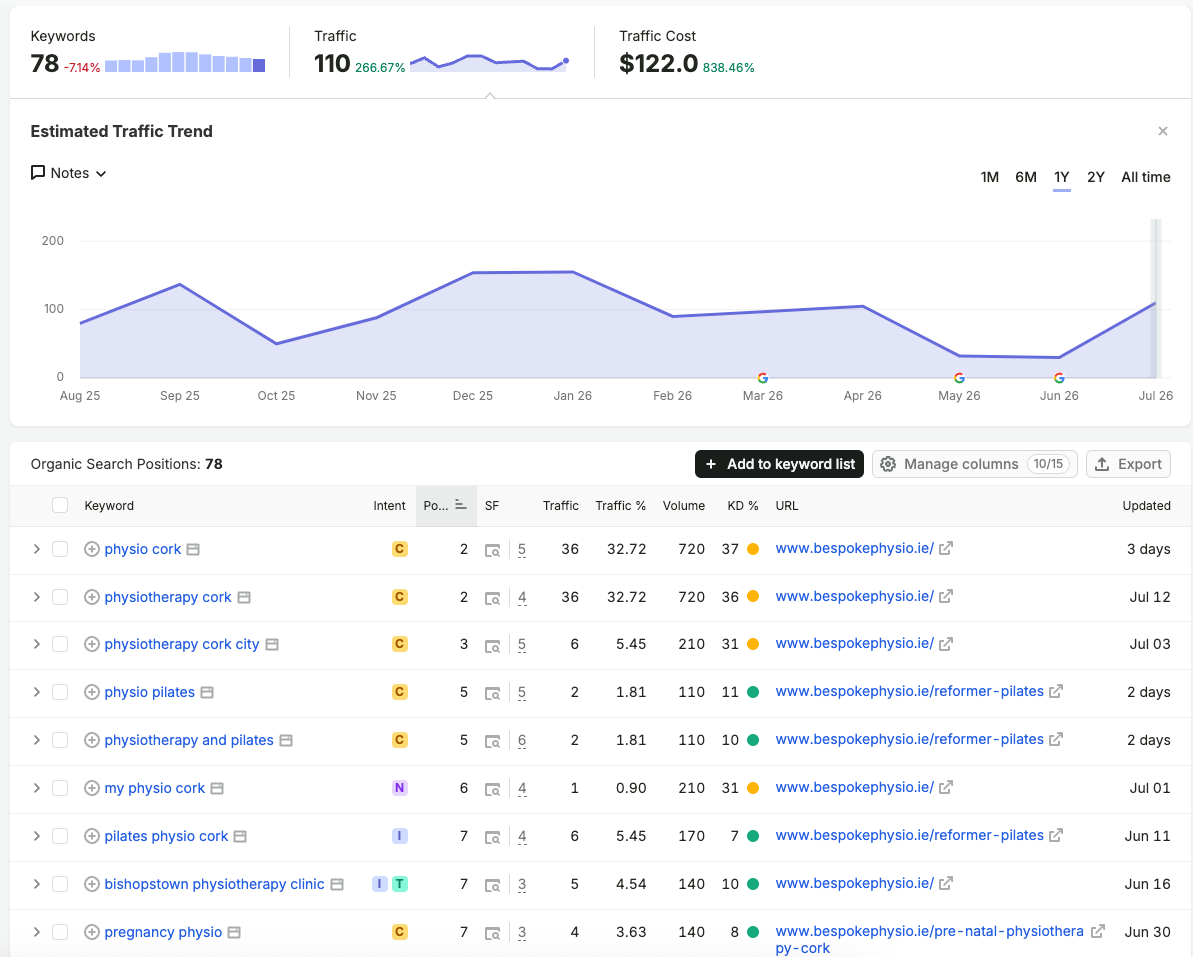Click the Jan 26 point on traffic chart

pos(572,272)
